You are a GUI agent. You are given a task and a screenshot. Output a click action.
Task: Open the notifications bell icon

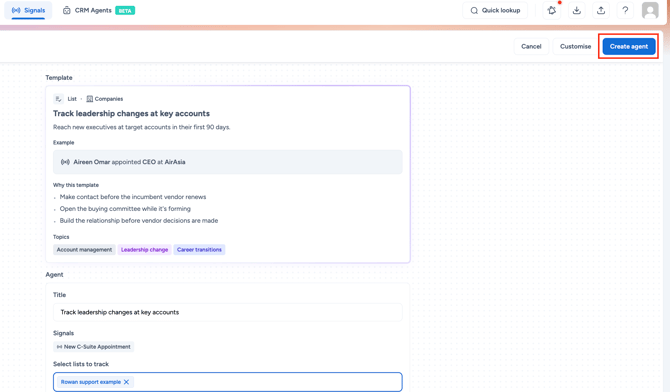pyautogui.click(x=552, y=10)
